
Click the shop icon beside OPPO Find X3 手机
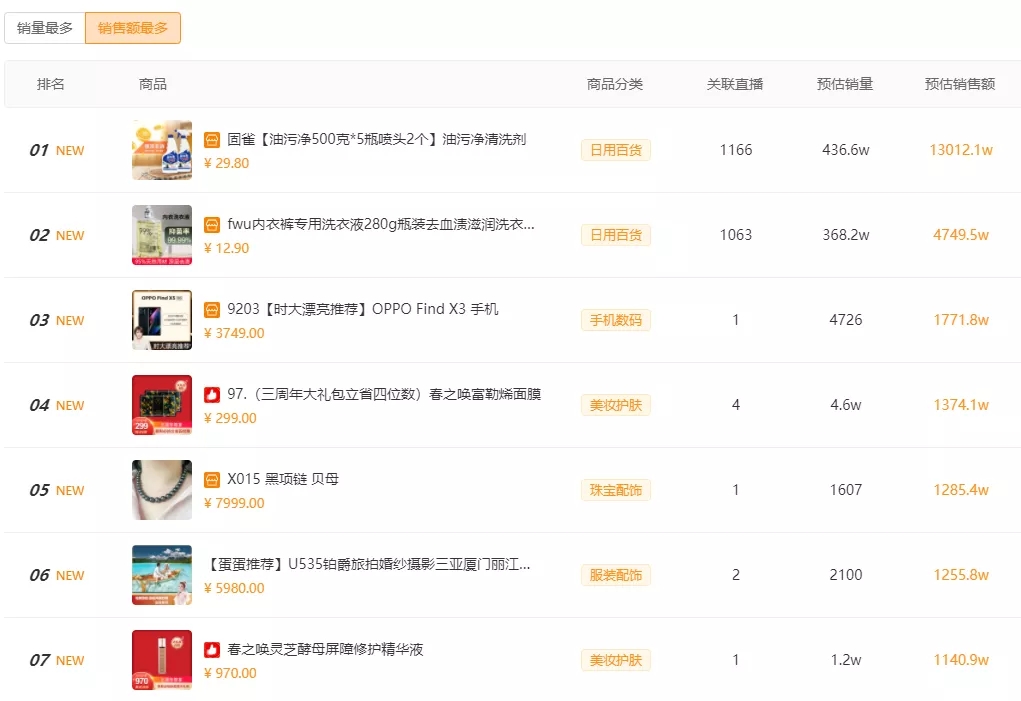(x=212, y=310)
